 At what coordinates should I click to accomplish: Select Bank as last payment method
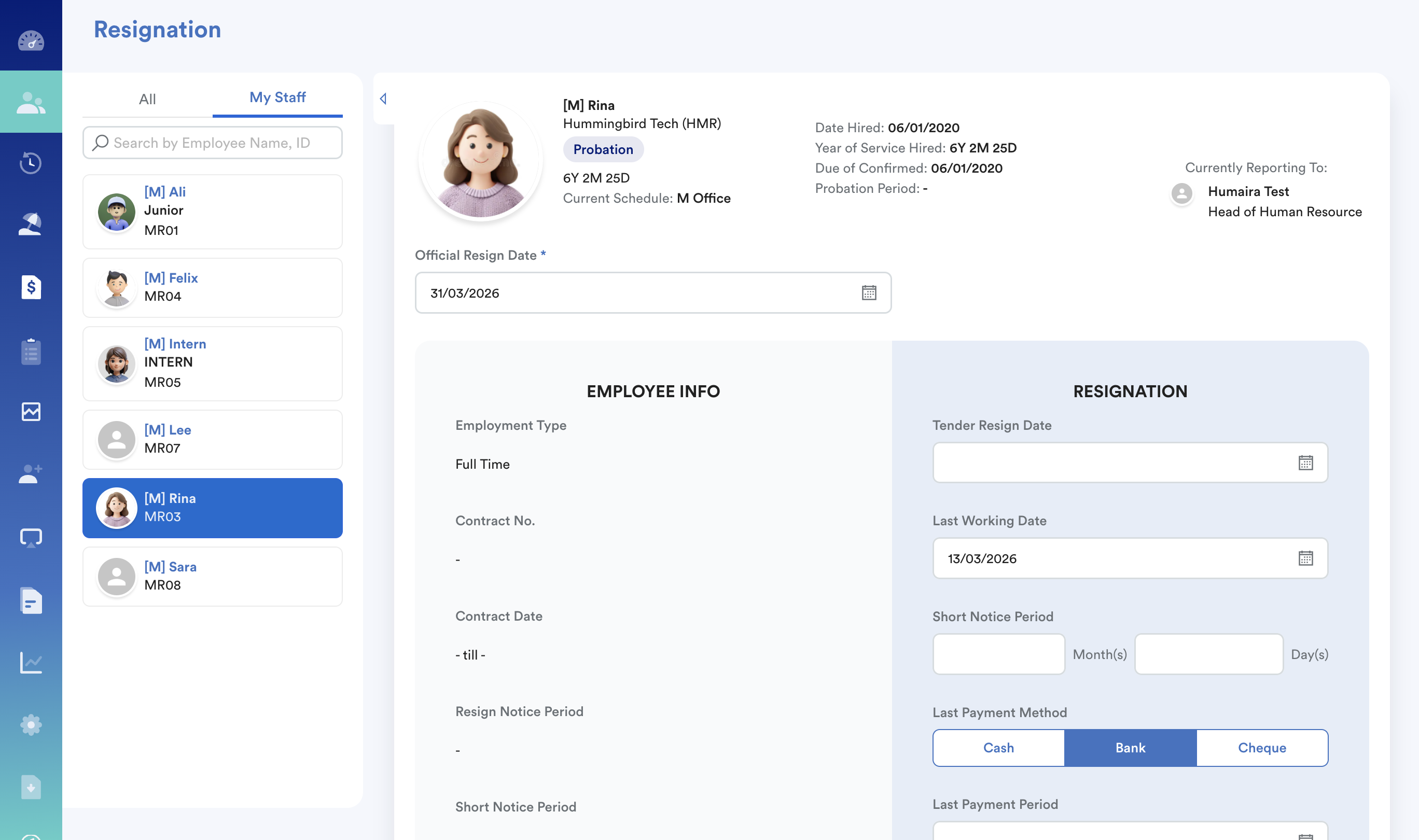click(1130, 748)
